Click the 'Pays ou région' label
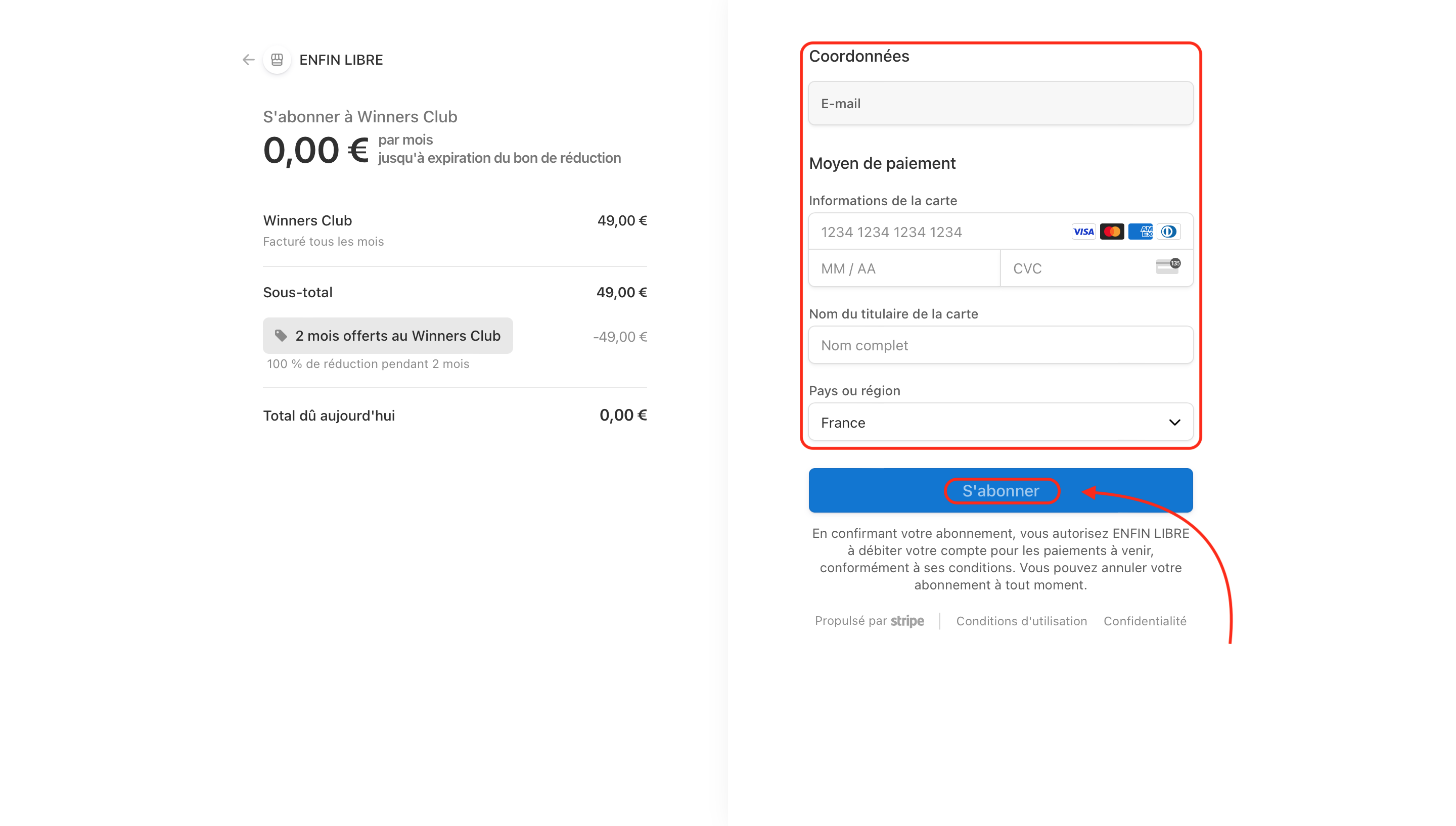 tap(854, 391)
